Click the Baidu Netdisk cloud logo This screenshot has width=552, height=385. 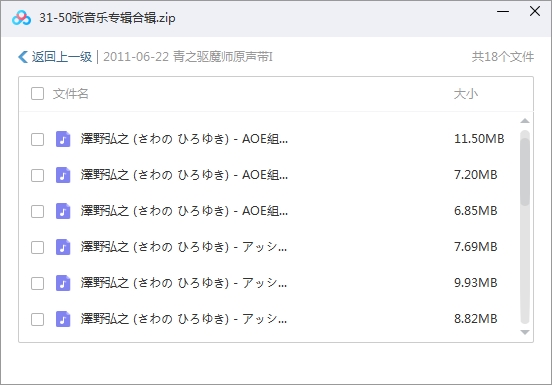coord(21,18)
